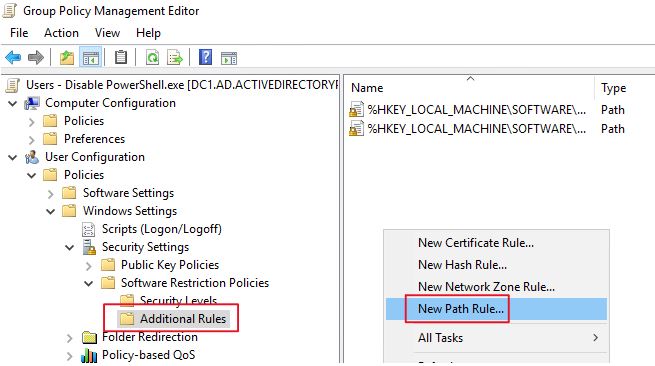Open the All Tasks submenu

coord(496,338)
